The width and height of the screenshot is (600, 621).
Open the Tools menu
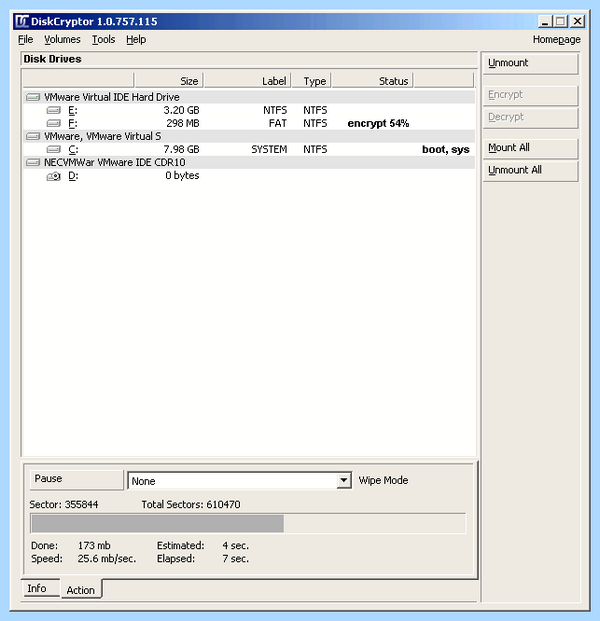[x=103, y=40]
